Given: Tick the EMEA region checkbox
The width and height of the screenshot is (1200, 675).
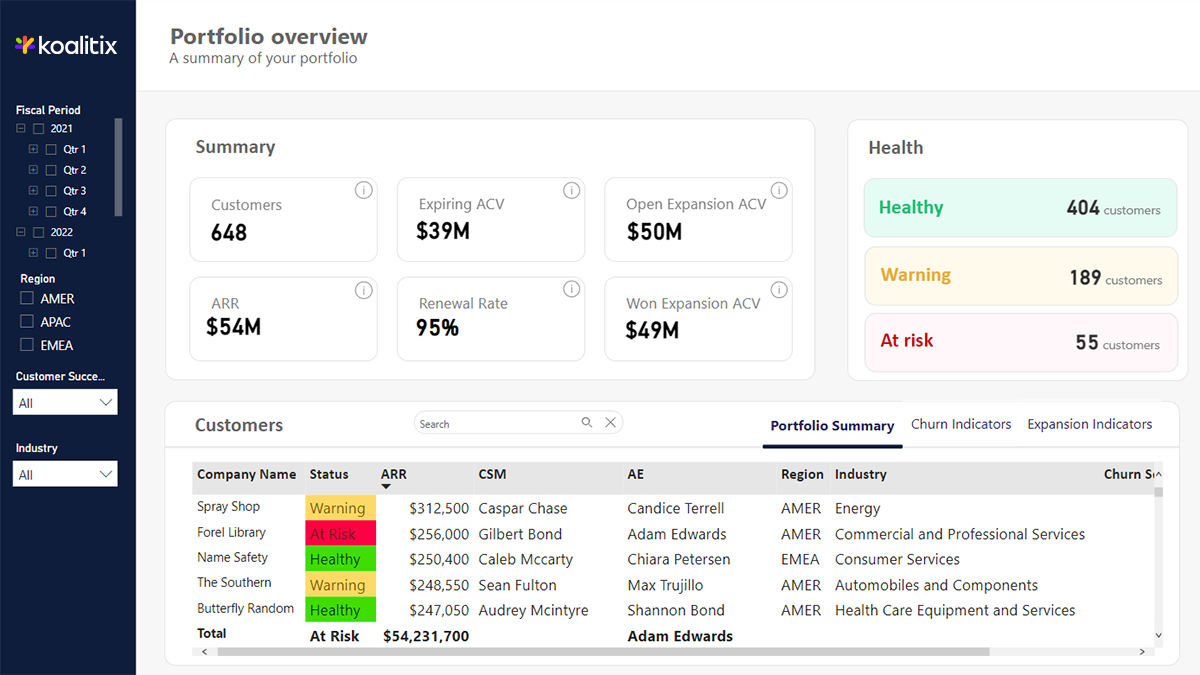Looking at the screenshot, I should tap(27, 345).
